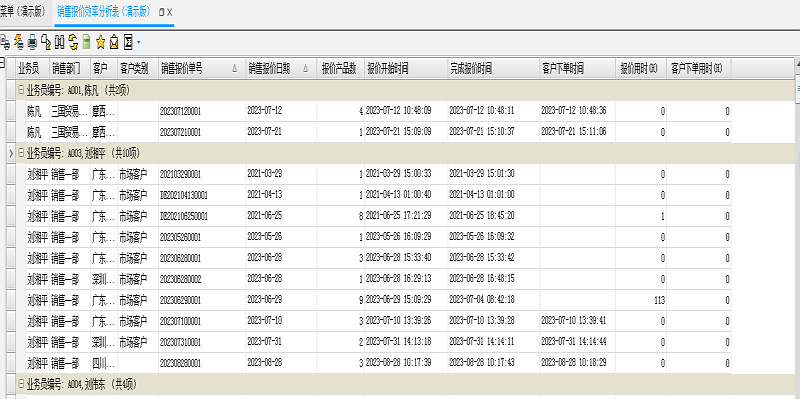The width and height of the screenshot is (800, 399).
Task: Sort by the 业务员 column header
Action: [x=33, y=69]
